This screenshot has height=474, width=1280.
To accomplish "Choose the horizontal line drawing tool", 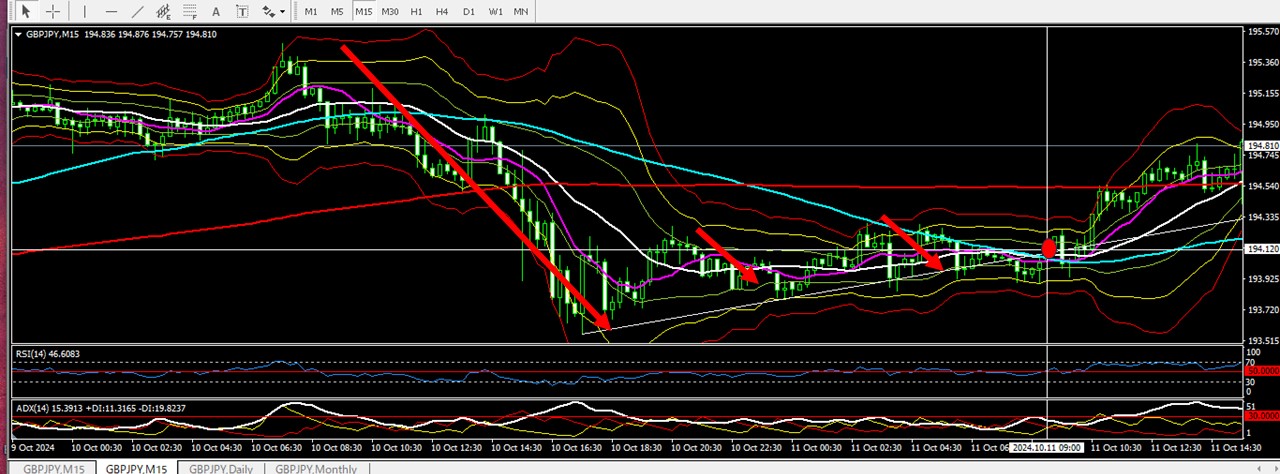I will click(x=111, y=11).
